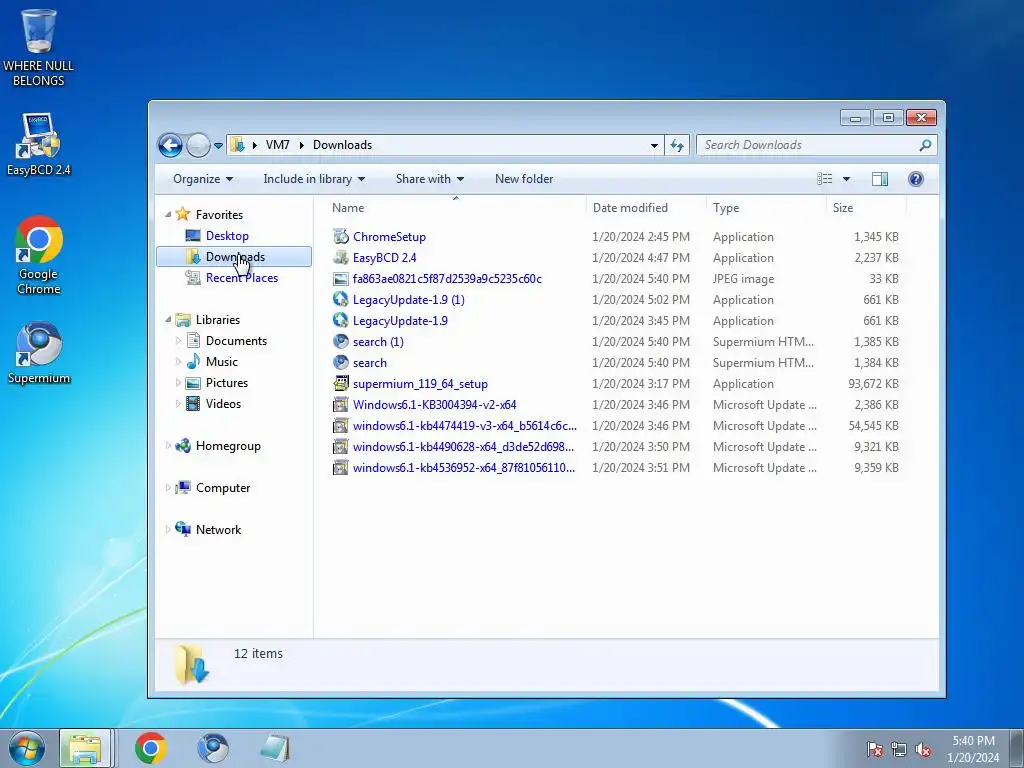Click the Back navigation arrow in Explorer
The width and height of the screenshot is (1024, 768).
click(x=170, y=145)
